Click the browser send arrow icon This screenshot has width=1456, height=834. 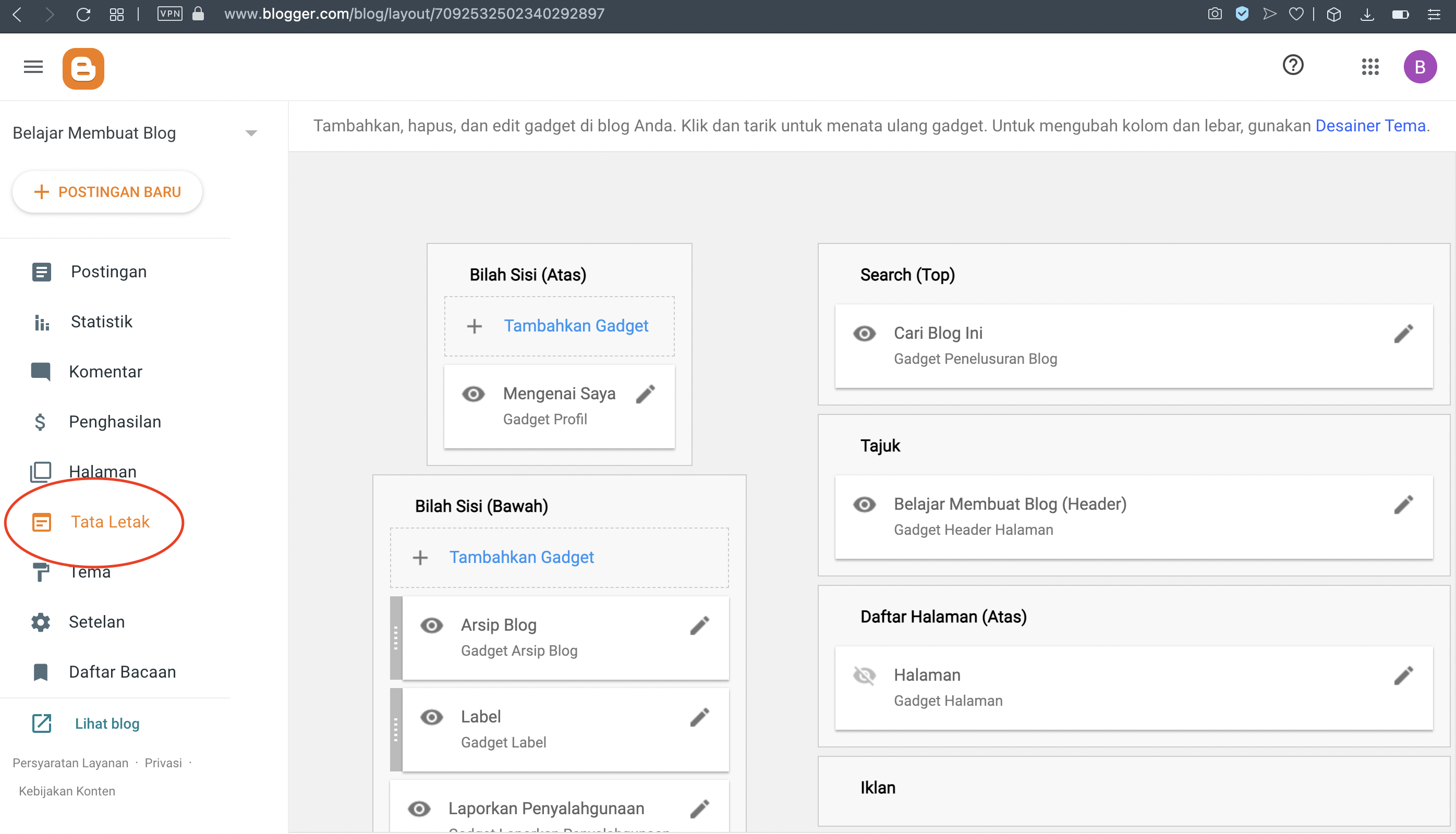[x=1269, y=14]
